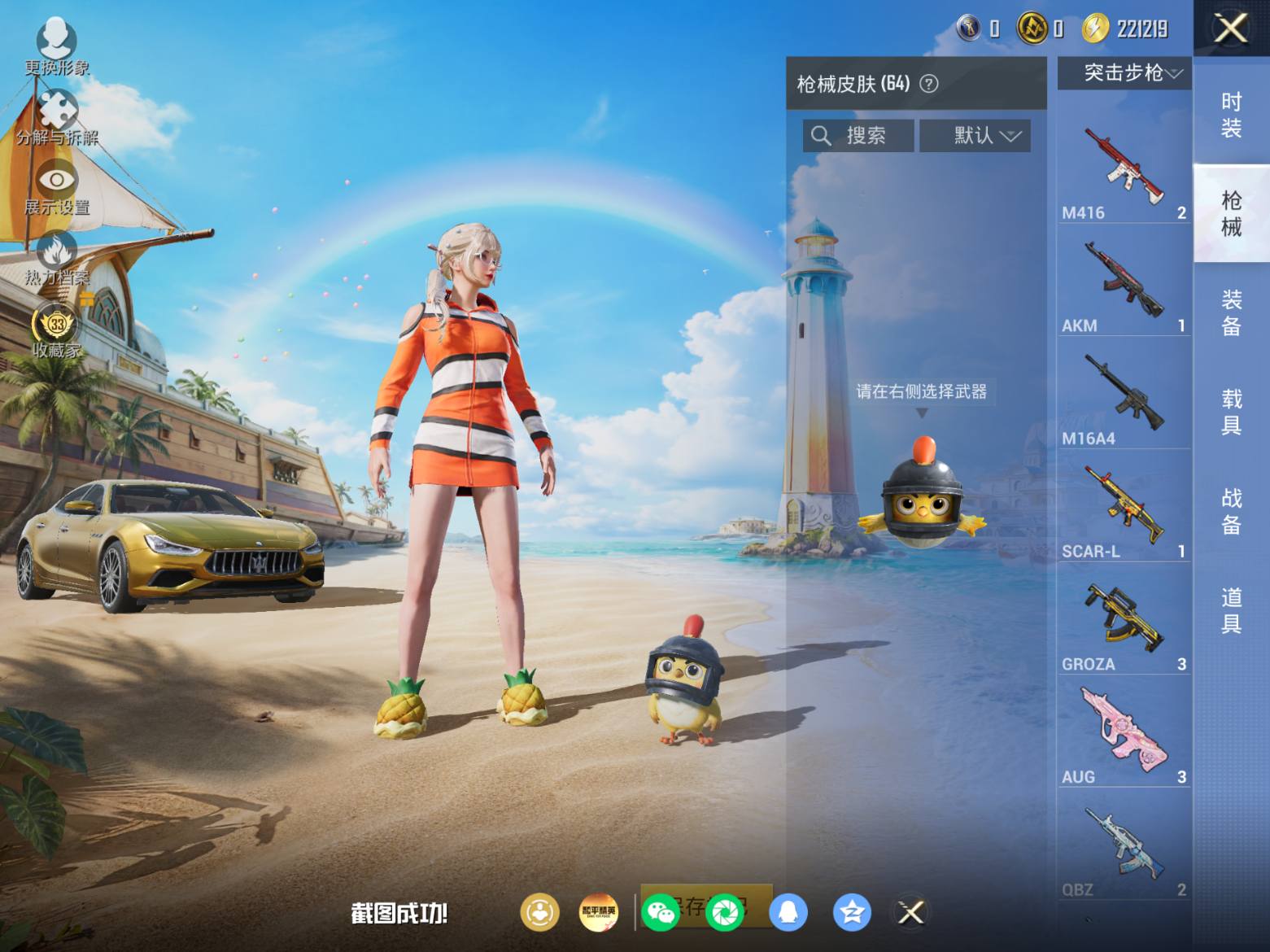Click the gold lightning currency 221219
Image resolution: width=1270 pixels, height=952 pixels.
1125,29
